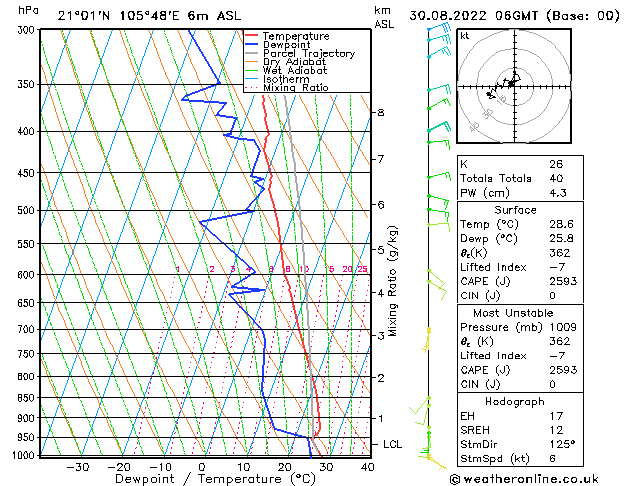Click the Mixing Ratio legend entry
Viewport: 629px width, 486px height.
pos(296,87)
